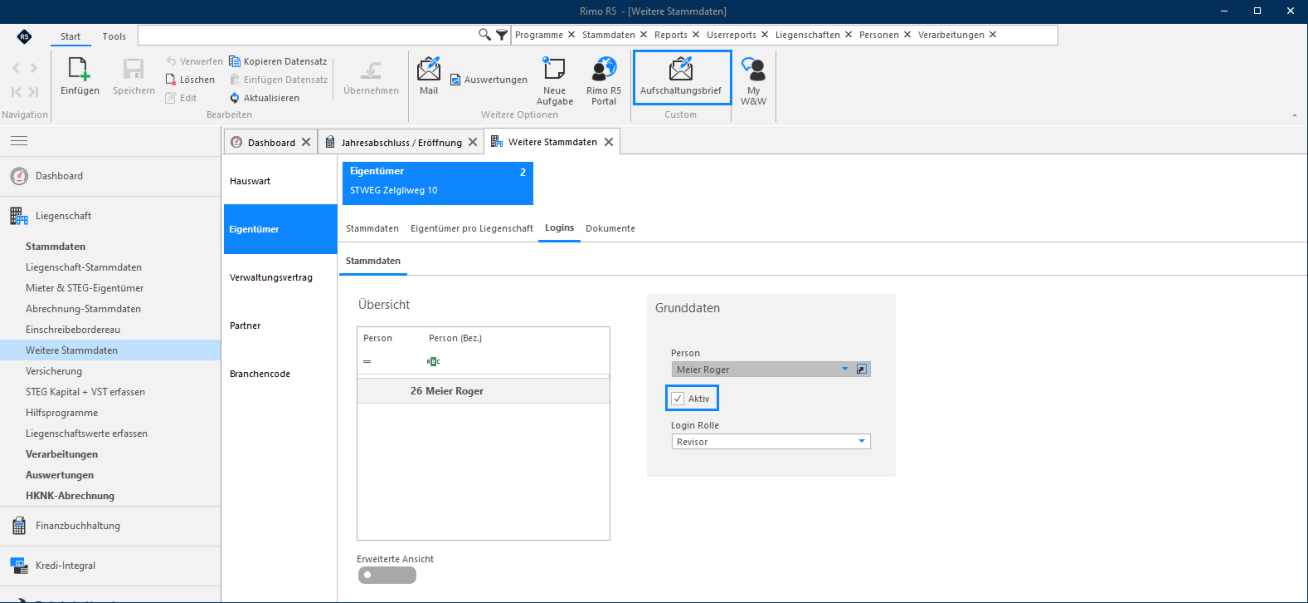
Task: Open the Person dropdown arrow
Action: point(845,369)
